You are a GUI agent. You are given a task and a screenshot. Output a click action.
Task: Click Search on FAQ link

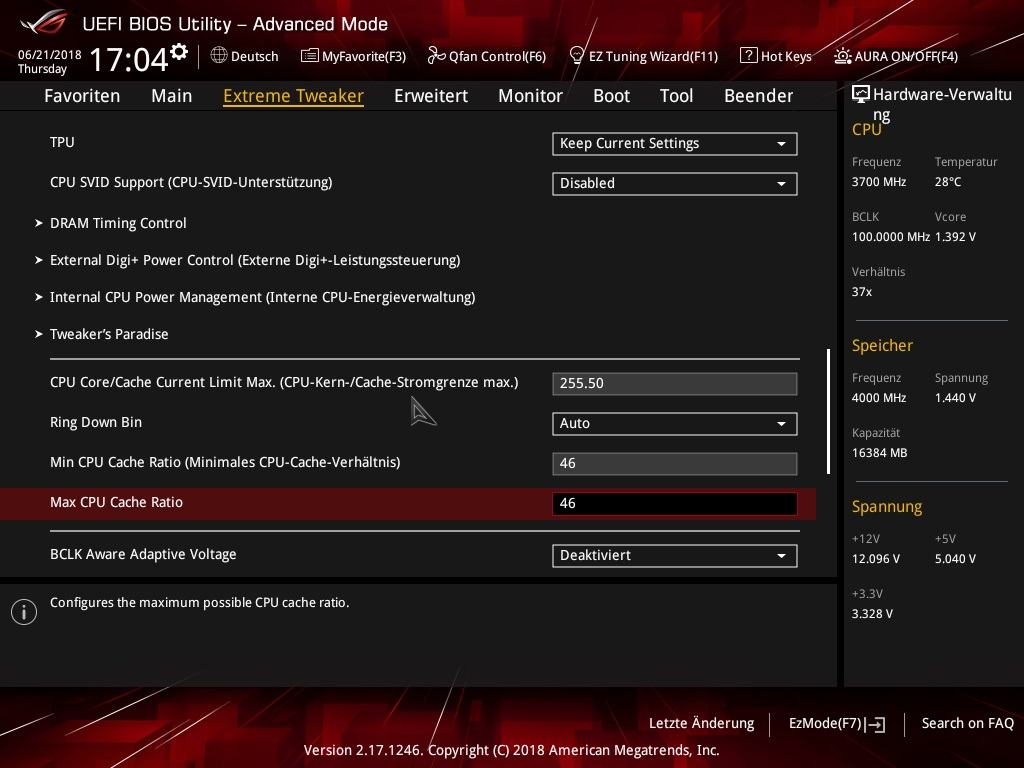point(967,723)
